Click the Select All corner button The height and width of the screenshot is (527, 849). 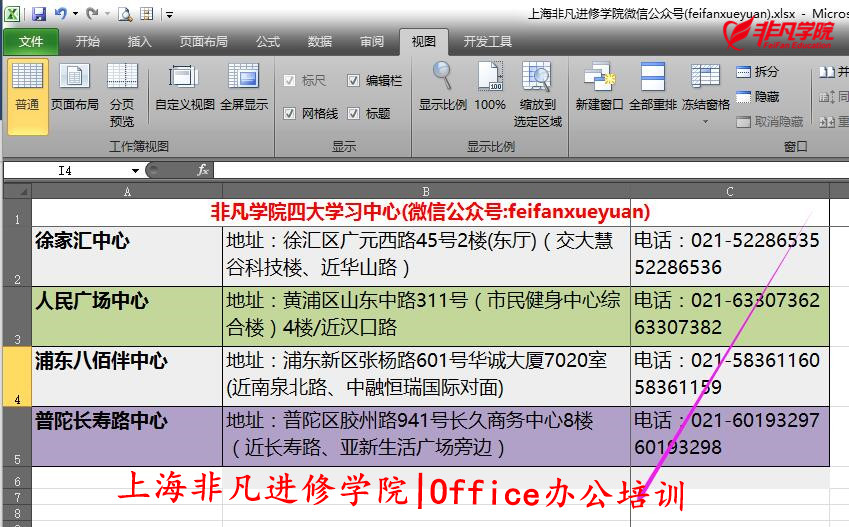point(17,192)
